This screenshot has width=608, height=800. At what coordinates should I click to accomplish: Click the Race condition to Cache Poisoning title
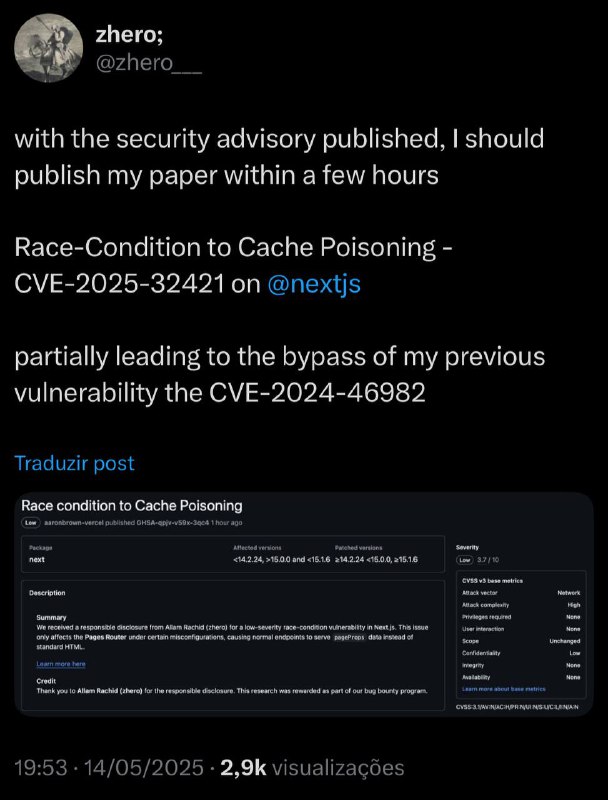pyautogui.click(x=131, y=506)
